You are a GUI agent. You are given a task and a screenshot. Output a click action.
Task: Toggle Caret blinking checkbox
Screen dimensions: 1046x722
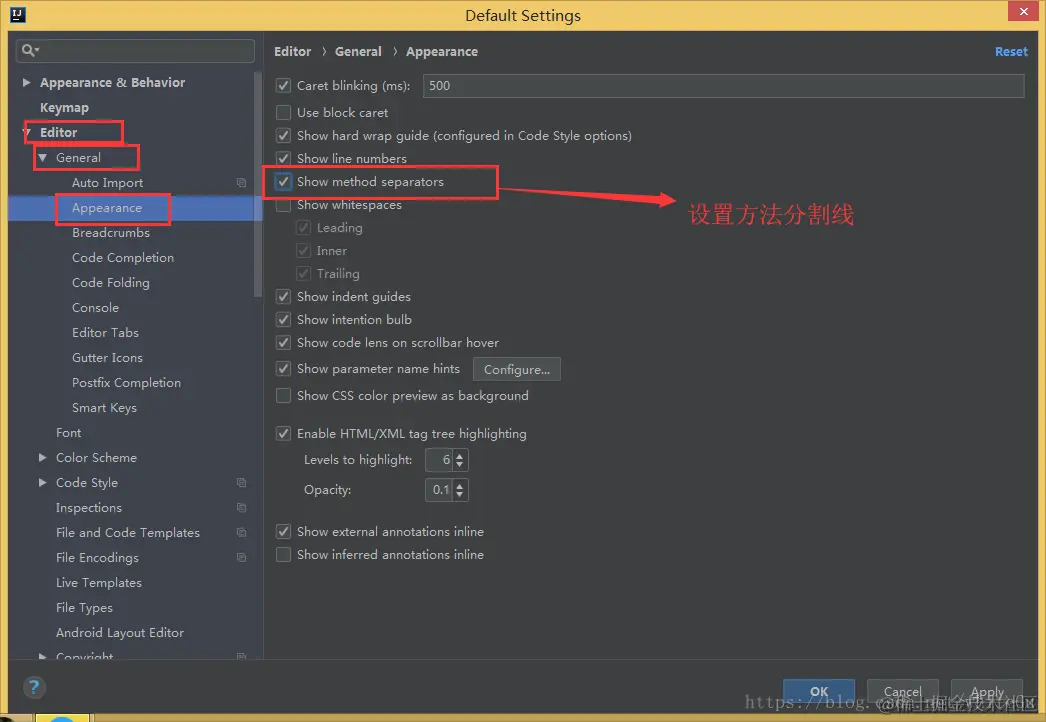[x=284, y=85]
